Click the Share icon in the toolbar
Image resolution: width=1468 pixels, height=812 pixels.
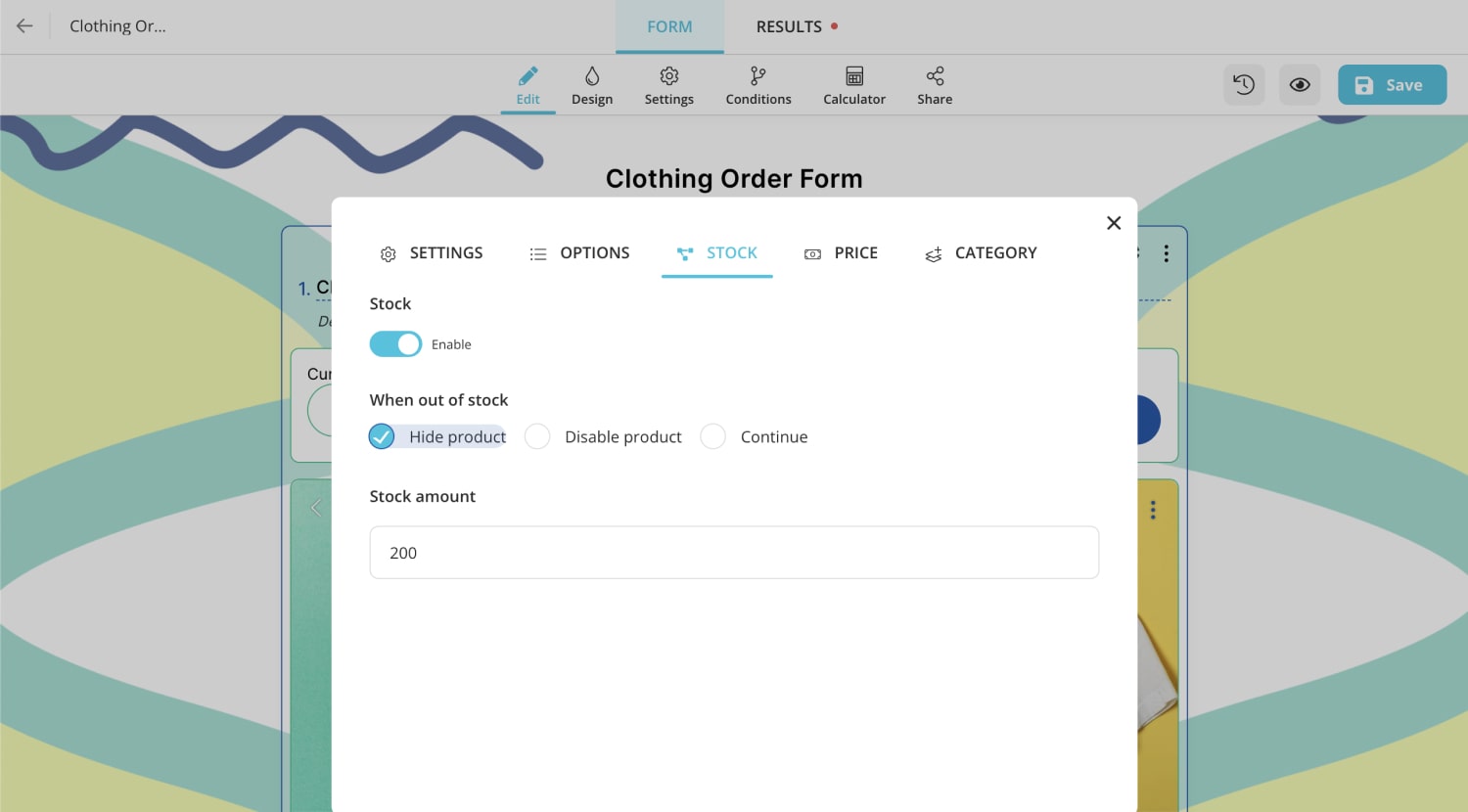pos(934,84)
